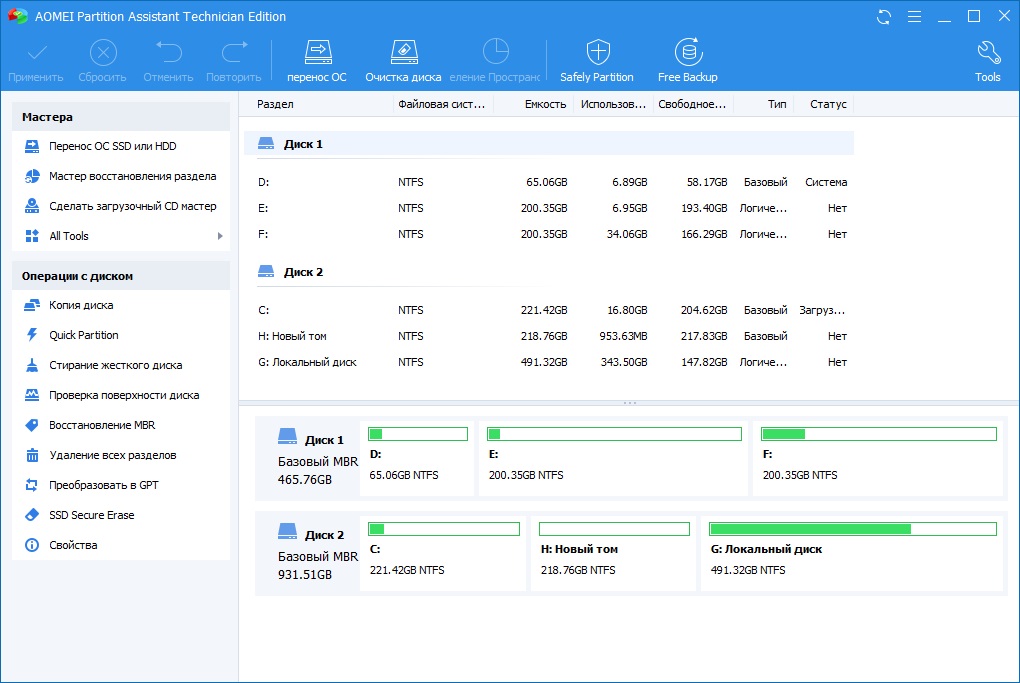1020x683 pixels.
Task: Select Quick Partition in the sidebar
Action: tap(83, 335)
